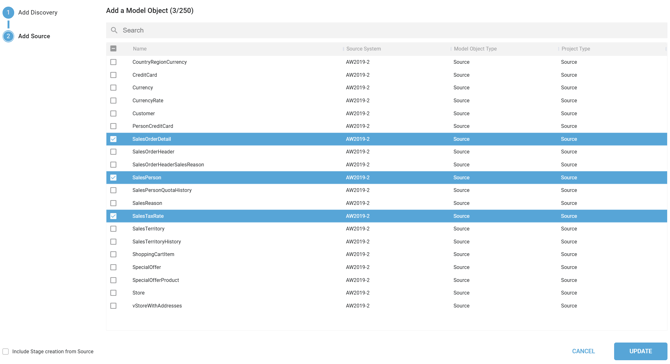
Task: Toggle the select-all header checkbox
Action: tap(113, 49)
